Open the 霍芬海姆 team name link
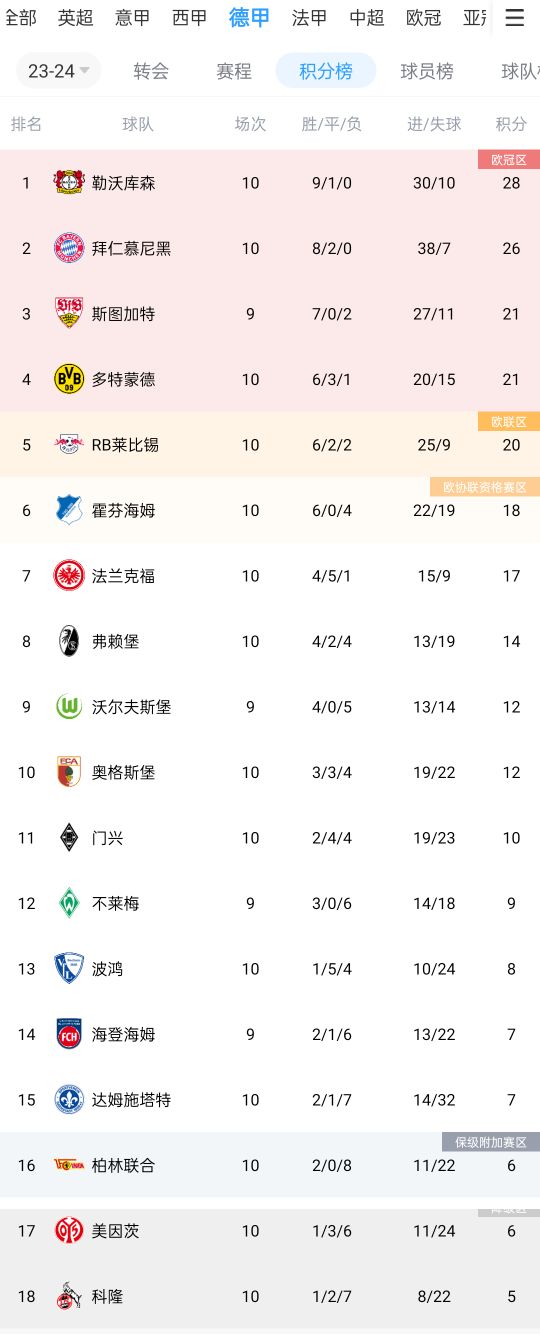The image size is (540, 1334). [x=124, y=510]
